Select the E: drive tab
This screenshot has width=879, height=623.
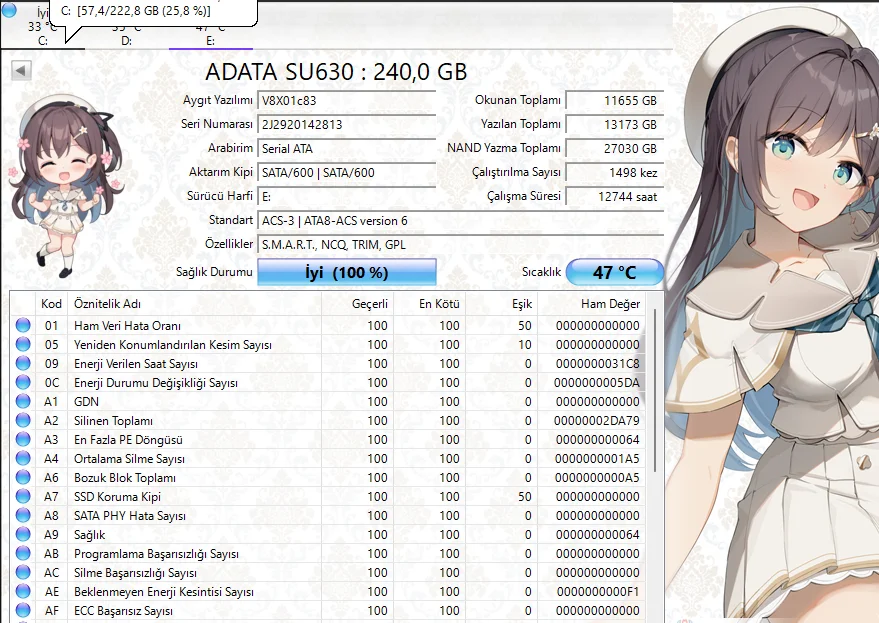211,34
